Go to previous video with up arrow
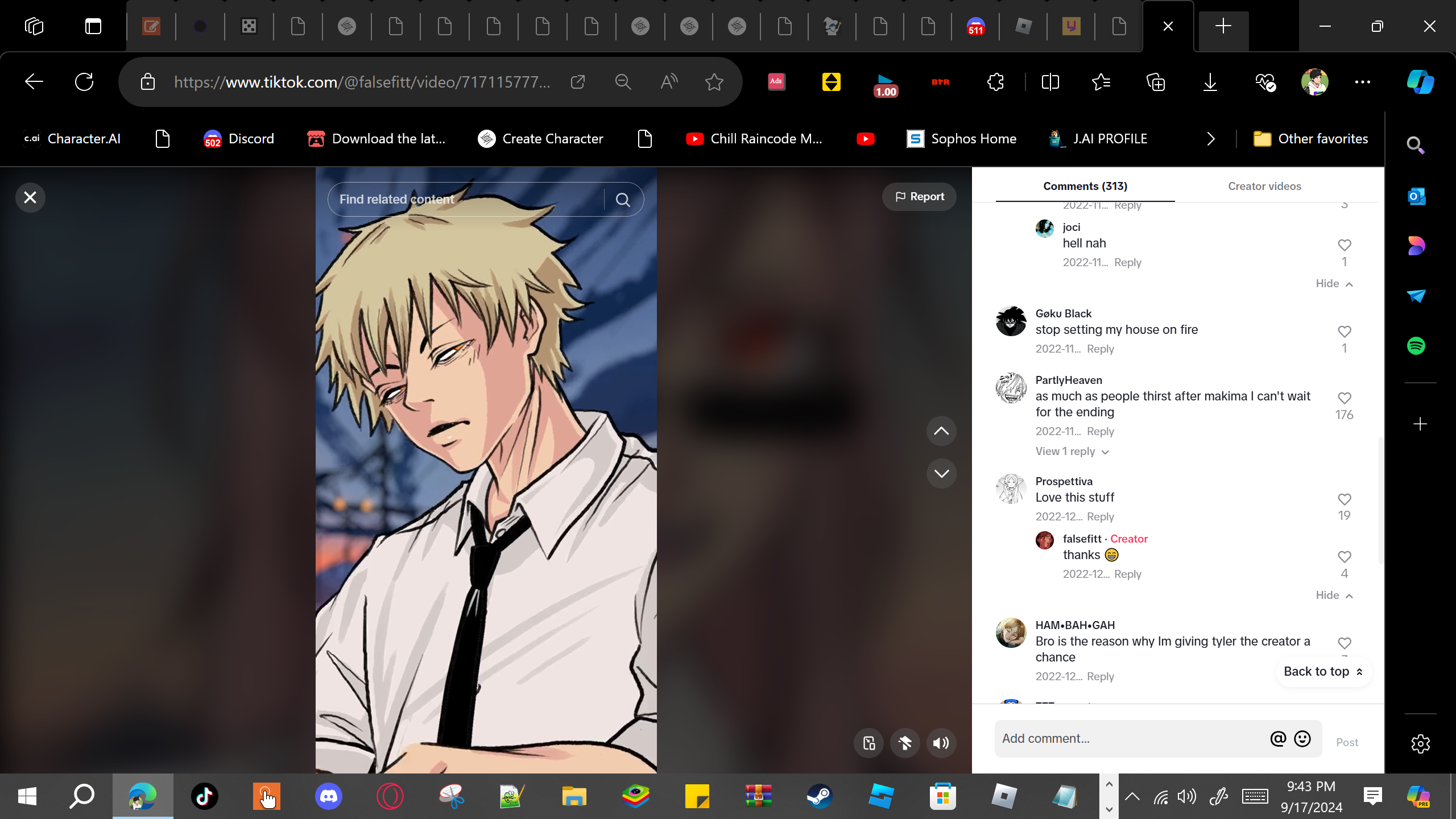The width and height of the screenshot is (1456, 819). point(941,431)
